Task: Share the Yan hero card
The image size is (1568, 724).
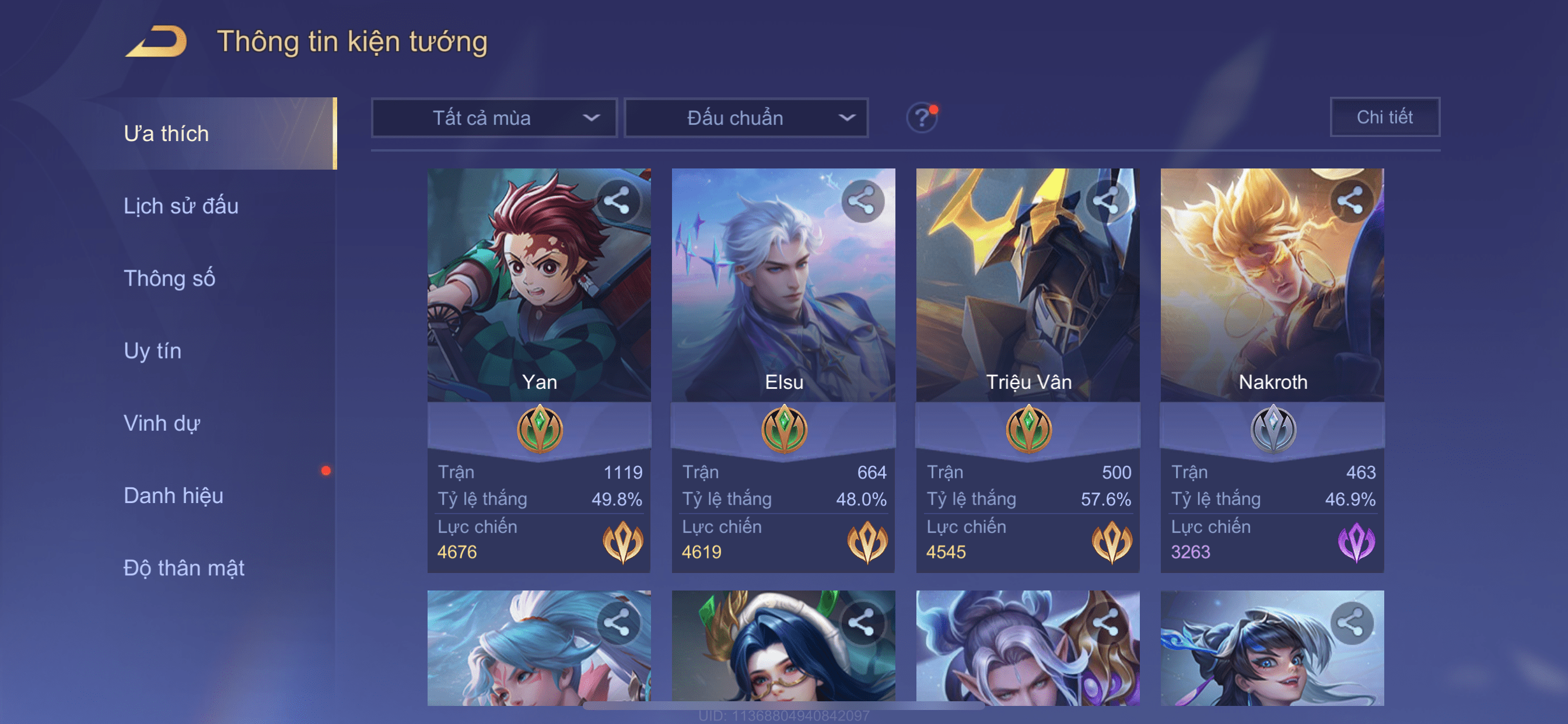Action: 617,201
